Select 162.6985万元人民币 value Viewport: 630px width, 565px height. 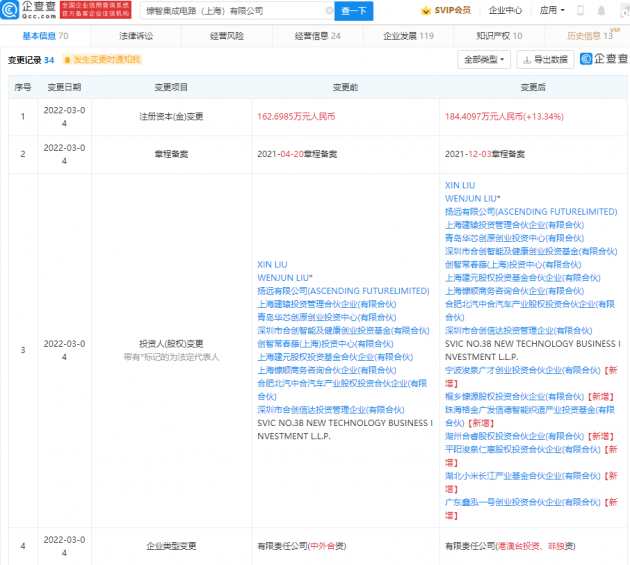click(x=296, y=117)
